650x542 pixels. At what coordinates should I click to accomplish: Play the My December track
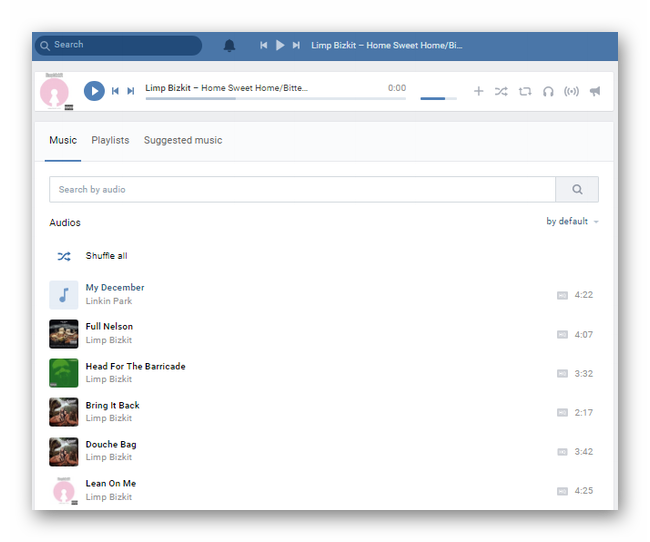[115, 287]
